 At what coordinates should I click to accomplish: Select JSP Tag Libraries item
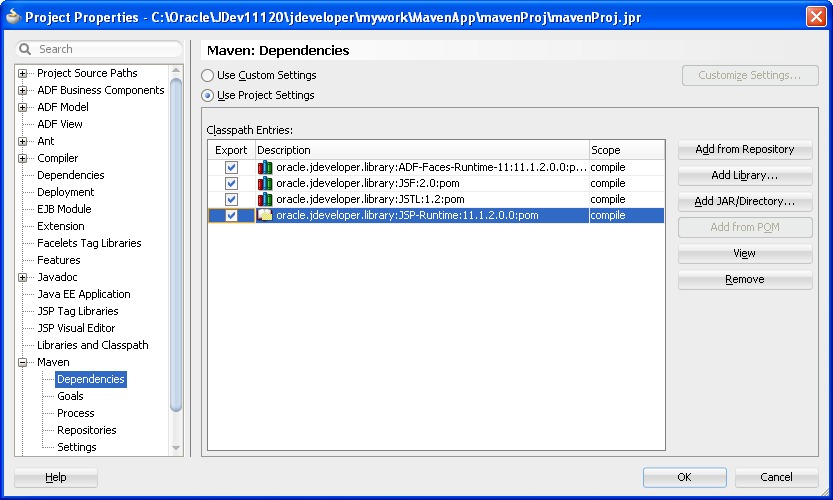(x=78, y=311)
